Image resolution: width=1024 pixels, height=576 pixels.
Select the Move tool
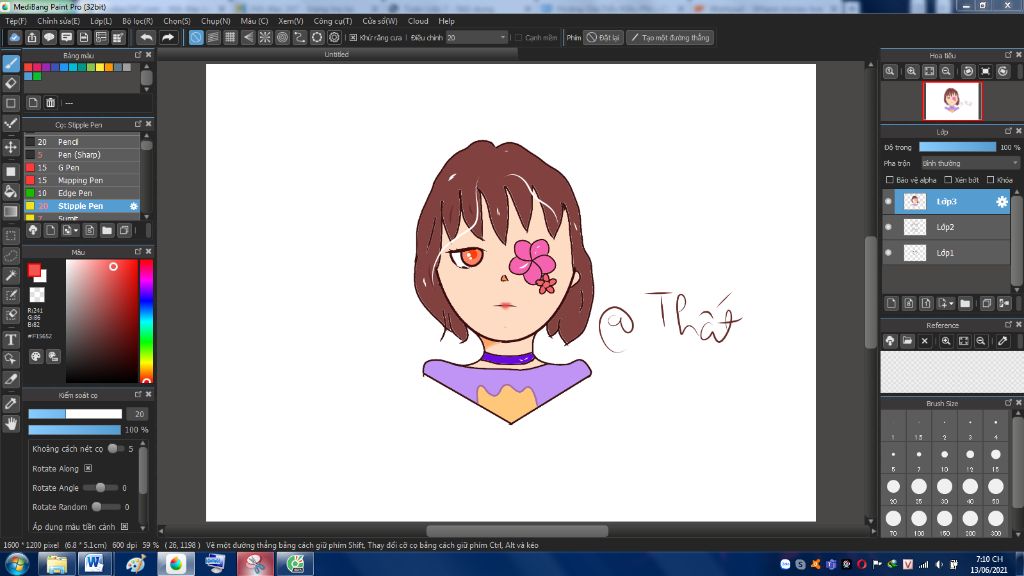(11, 147)
